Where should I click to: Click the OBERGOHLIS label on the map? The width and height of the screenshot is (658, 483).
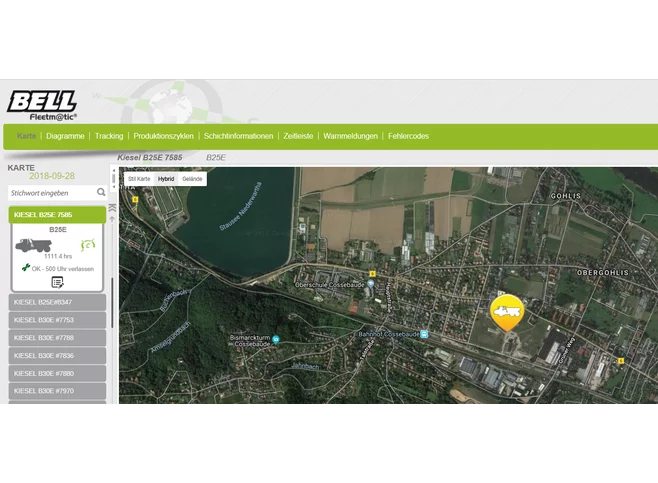coord(603,273)
